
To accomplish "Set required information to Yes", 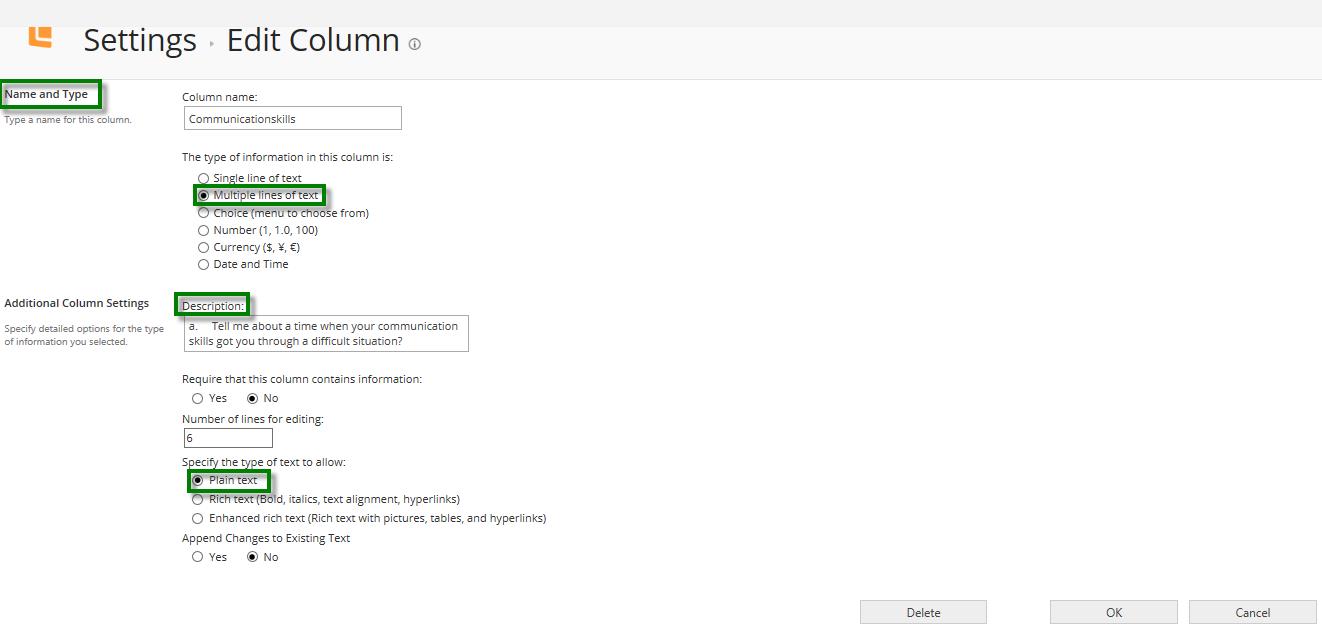I will [197, 398].
